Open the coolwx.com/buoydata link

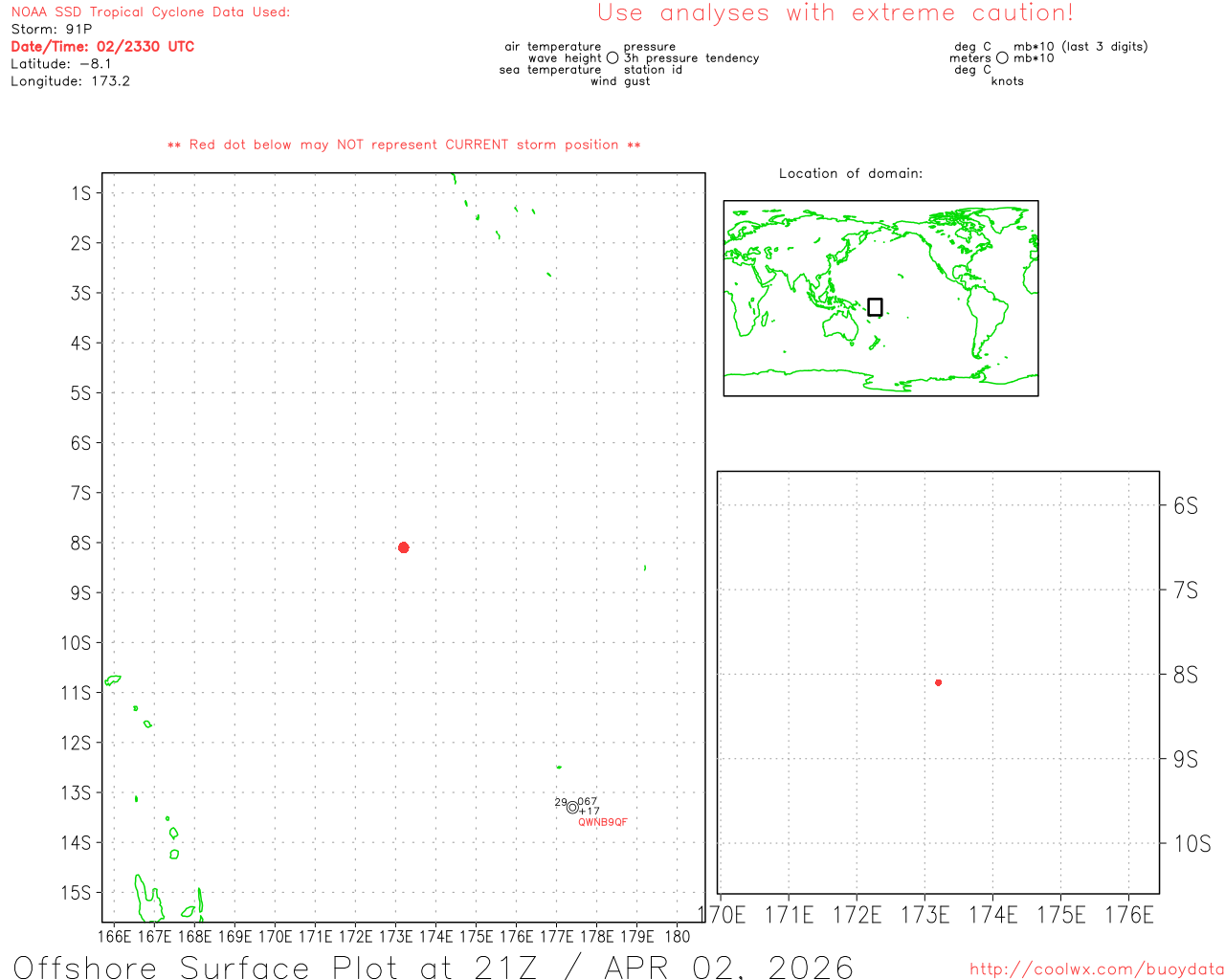coord(1096,969)
